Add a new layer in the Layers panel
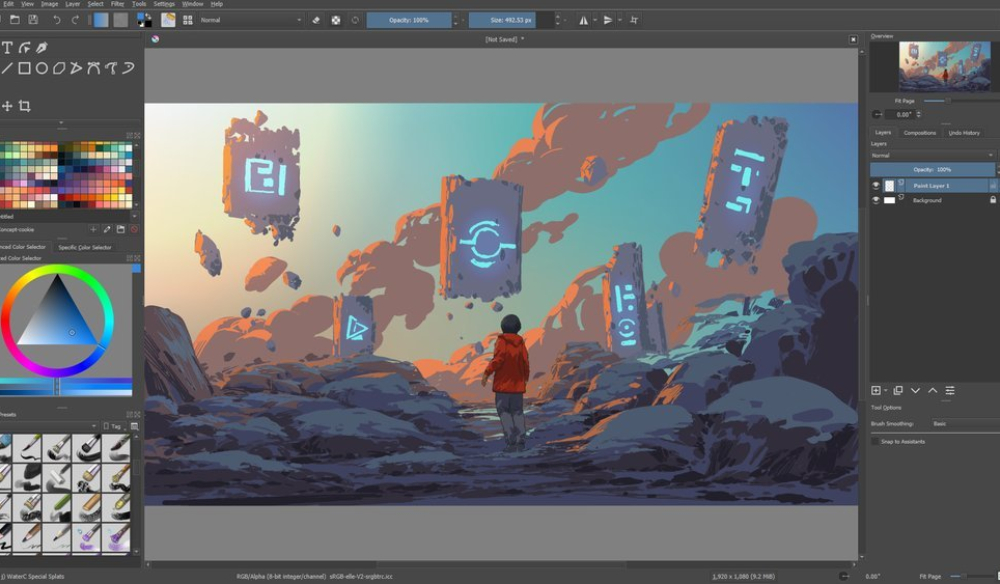Viewport: 1000px width, 584px height. tap(874, 389)
